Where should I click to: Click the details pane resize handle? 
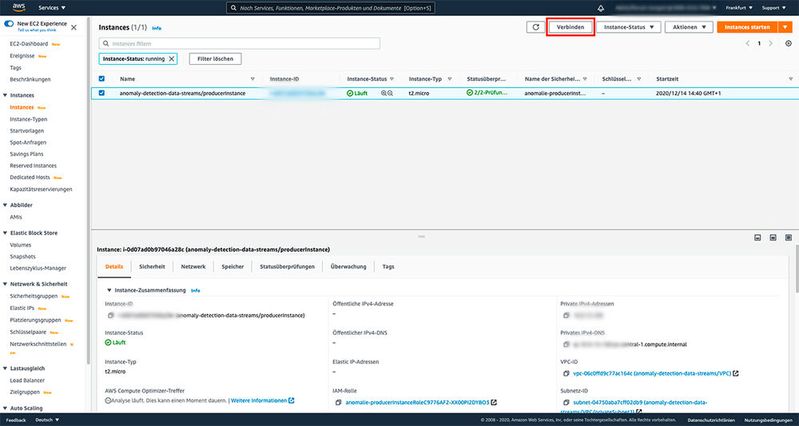click(x=421, y=236)
